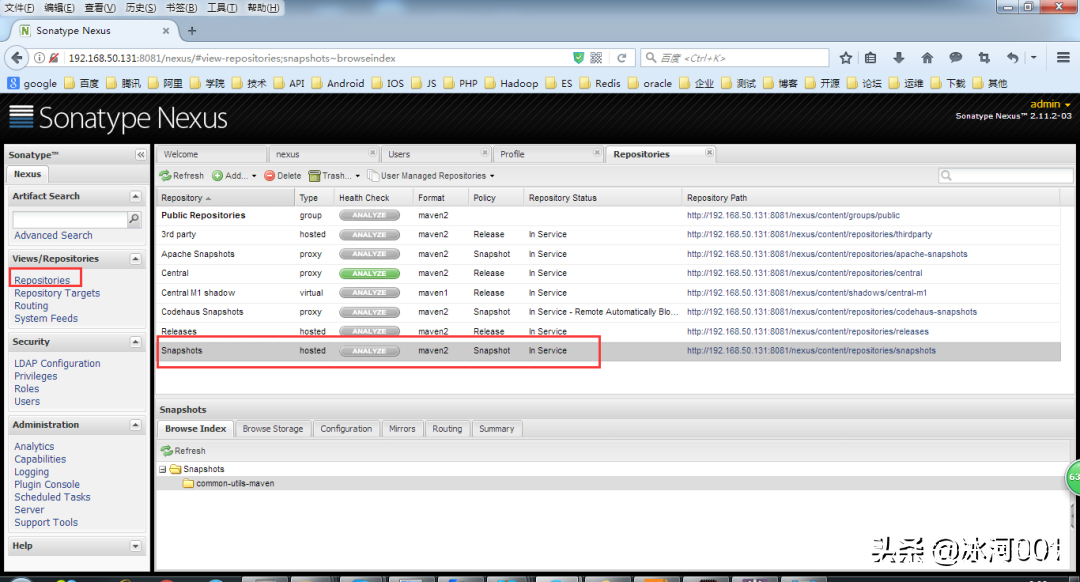Open the Routing tab for Snapshots
The width and height of the screenshot is (1080, 582).
pos(447,428)
